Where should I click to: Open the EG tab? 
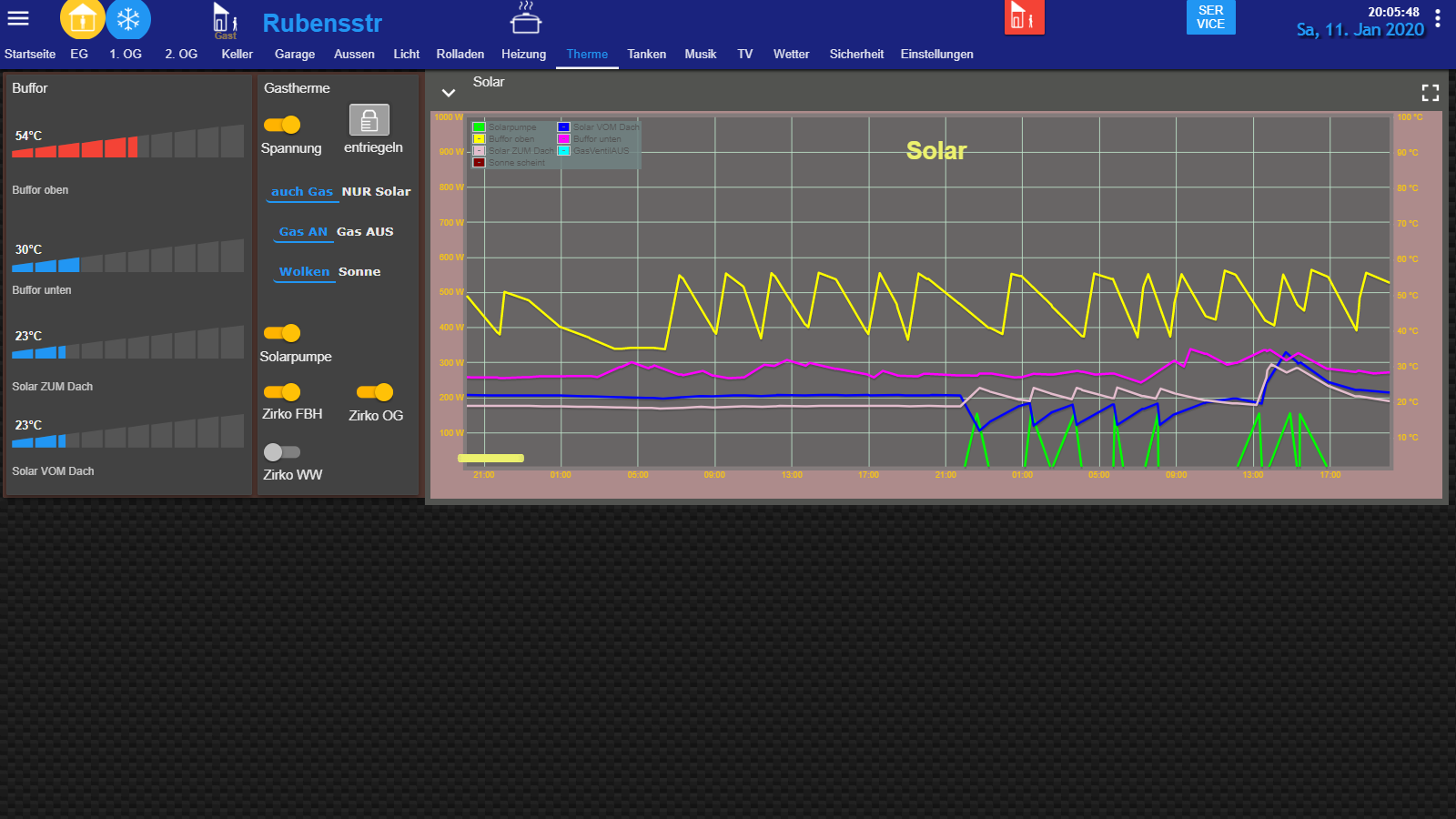pyautogui.click(x=79, y=55)
